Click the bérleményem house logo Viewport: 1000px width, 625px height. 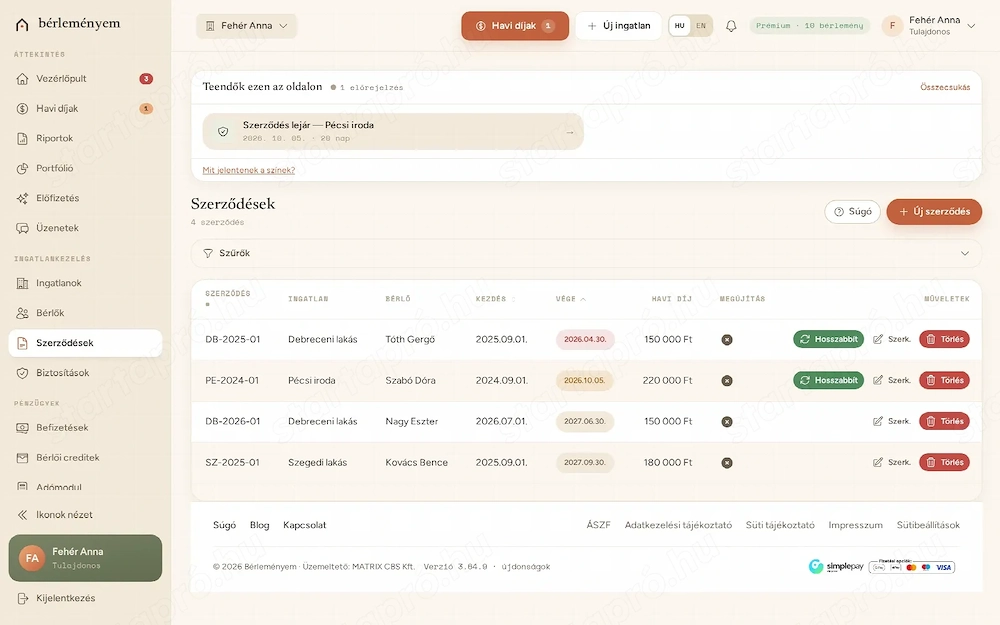pos(22,24)
